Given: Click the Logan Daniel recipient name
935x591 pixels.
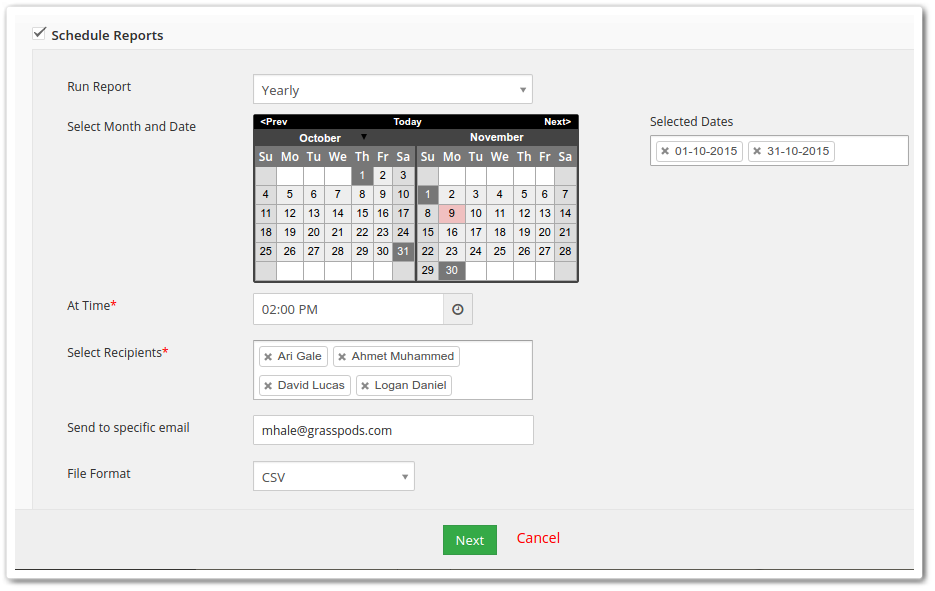Looking at the screenshot, I should (x=410, y=385).
